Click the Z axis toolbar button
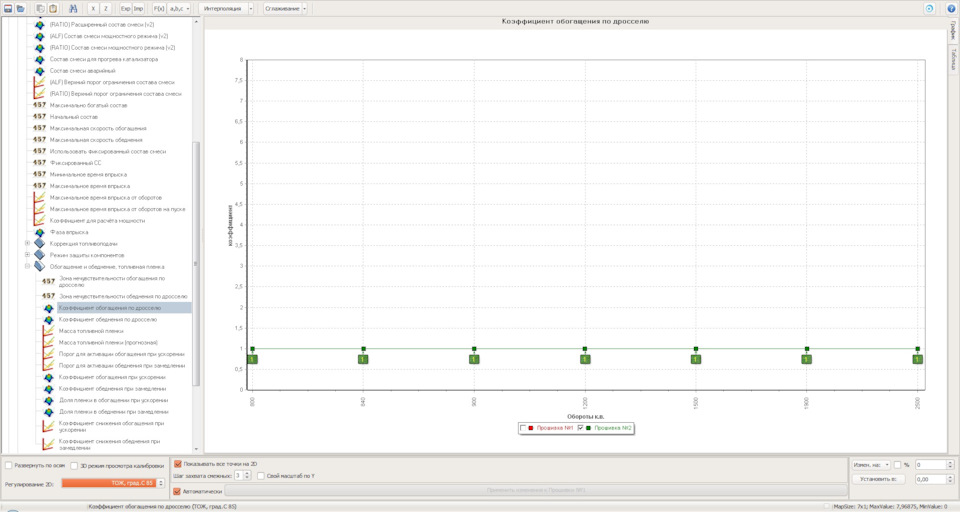Image resolution: width=960 pixels, height=512 pixels. [x=105, y=9]
